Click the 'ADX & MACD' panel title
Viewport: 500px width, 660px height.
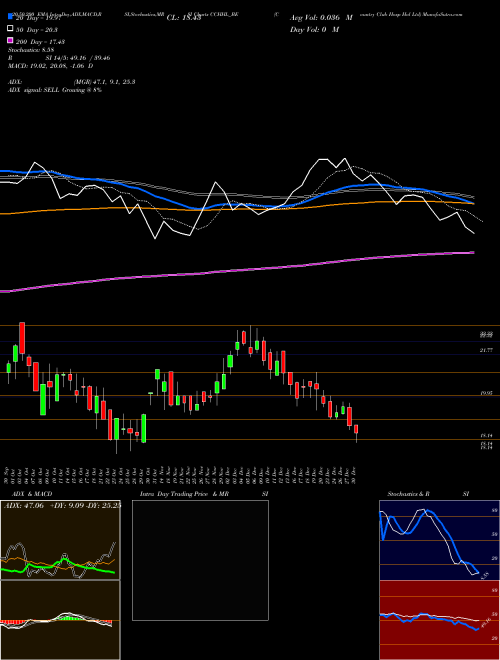click(32, 494)
